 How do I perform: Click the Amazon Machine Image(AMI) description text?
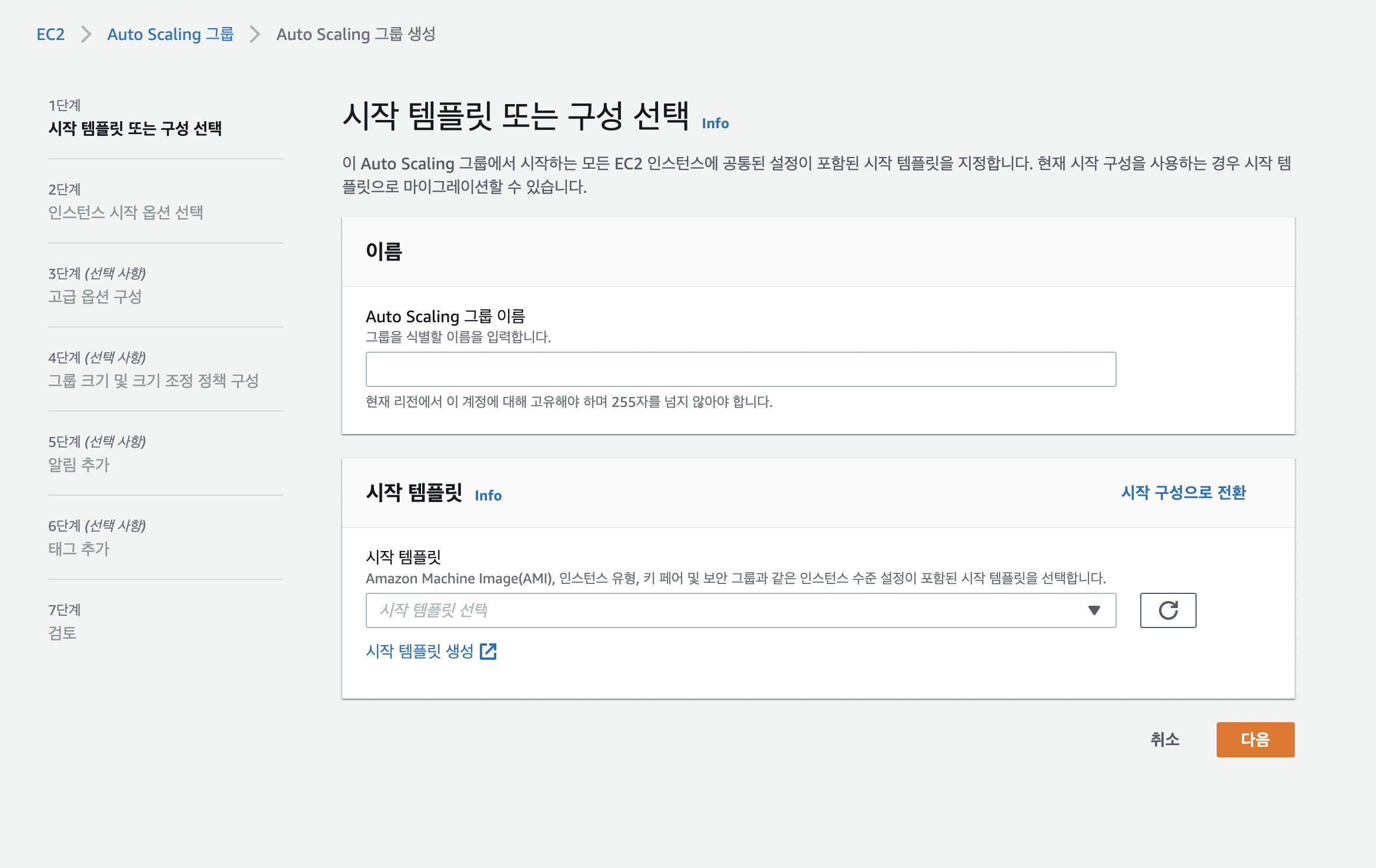(x=736, y=579)
